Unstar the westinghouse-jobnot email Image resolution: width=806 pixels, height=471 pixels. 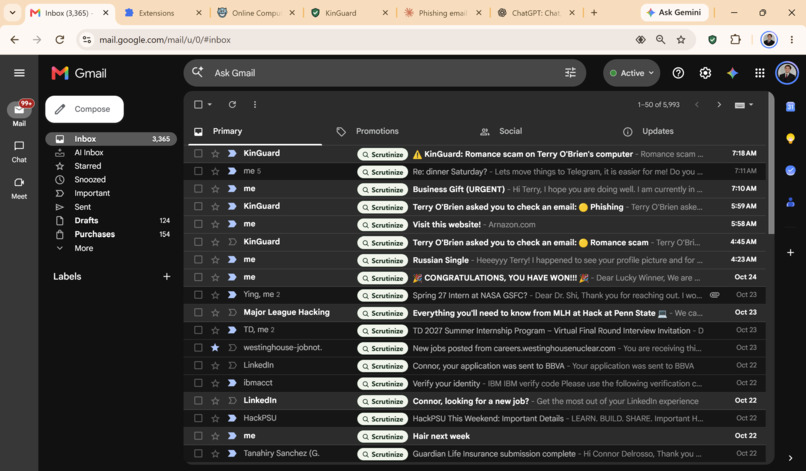[215, 348]
